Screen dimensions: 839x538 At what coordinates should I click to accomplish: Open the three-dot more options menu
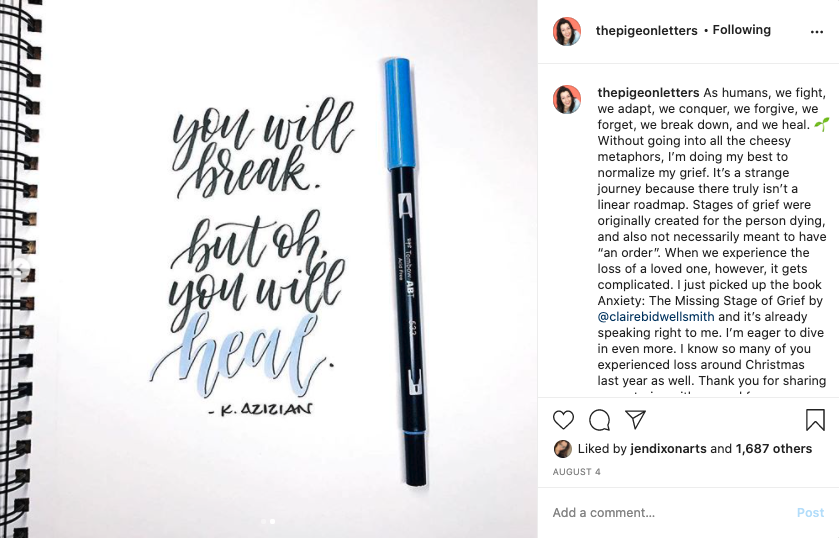(x=817, y=32)
